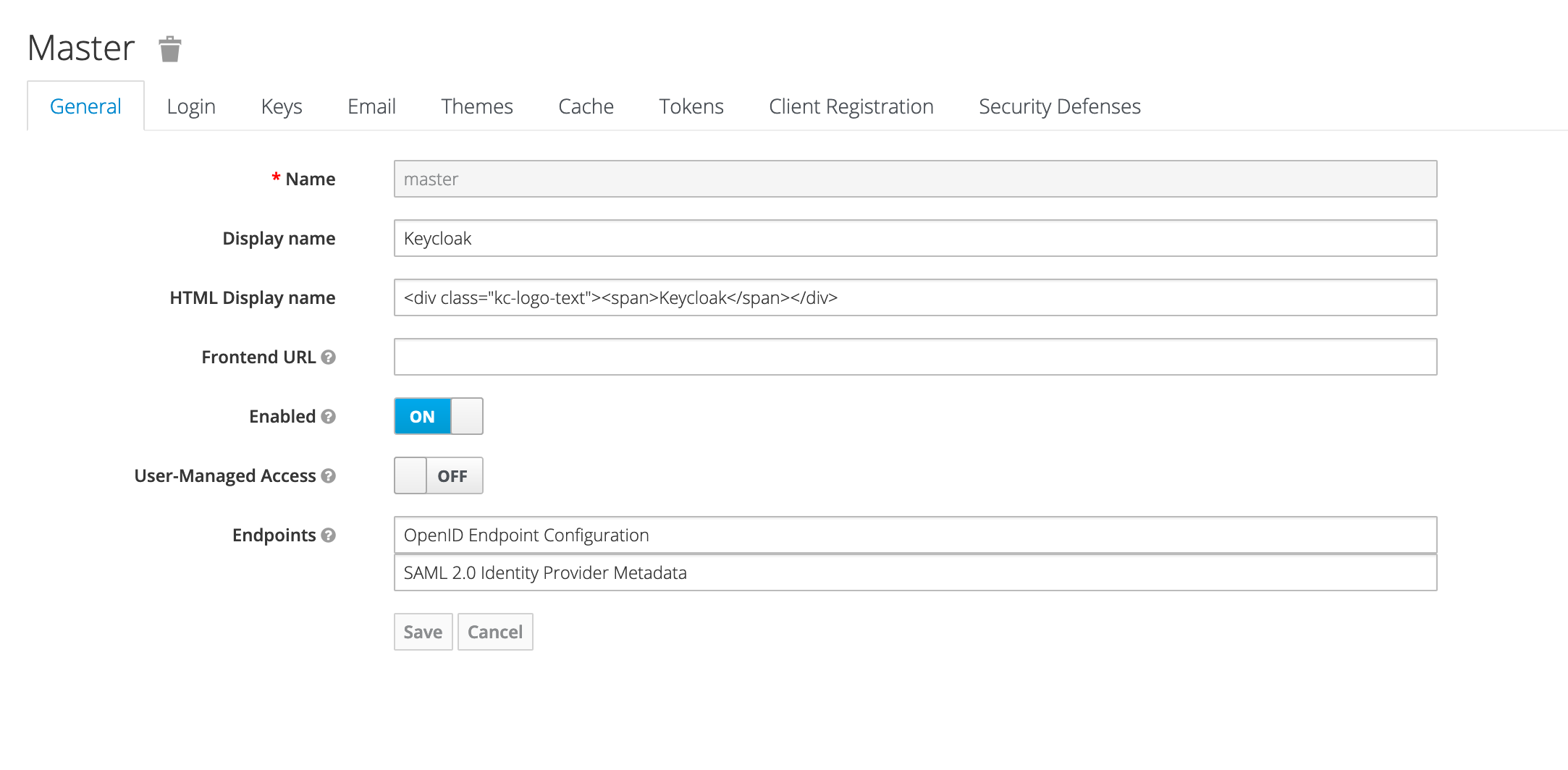Click the Cancel button

click(x=495, y=632)
